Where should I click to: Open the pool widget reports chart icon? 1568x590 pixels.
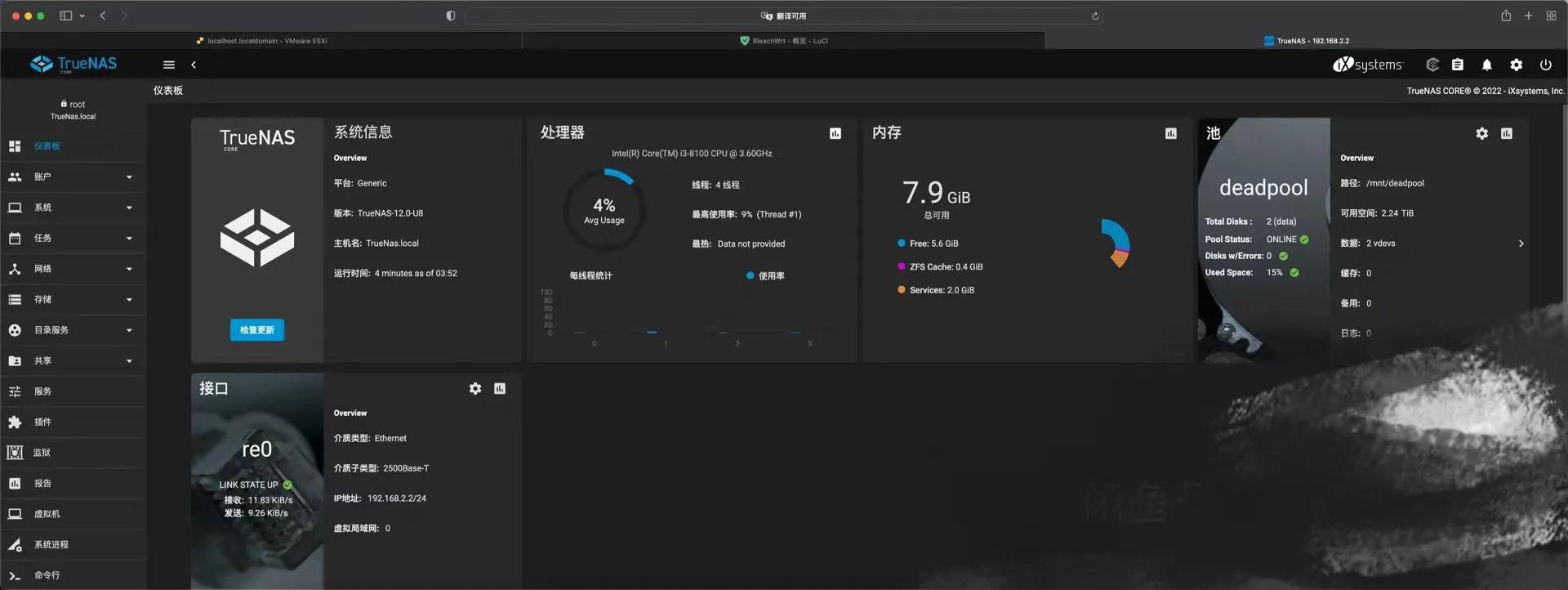(1507, 133)
